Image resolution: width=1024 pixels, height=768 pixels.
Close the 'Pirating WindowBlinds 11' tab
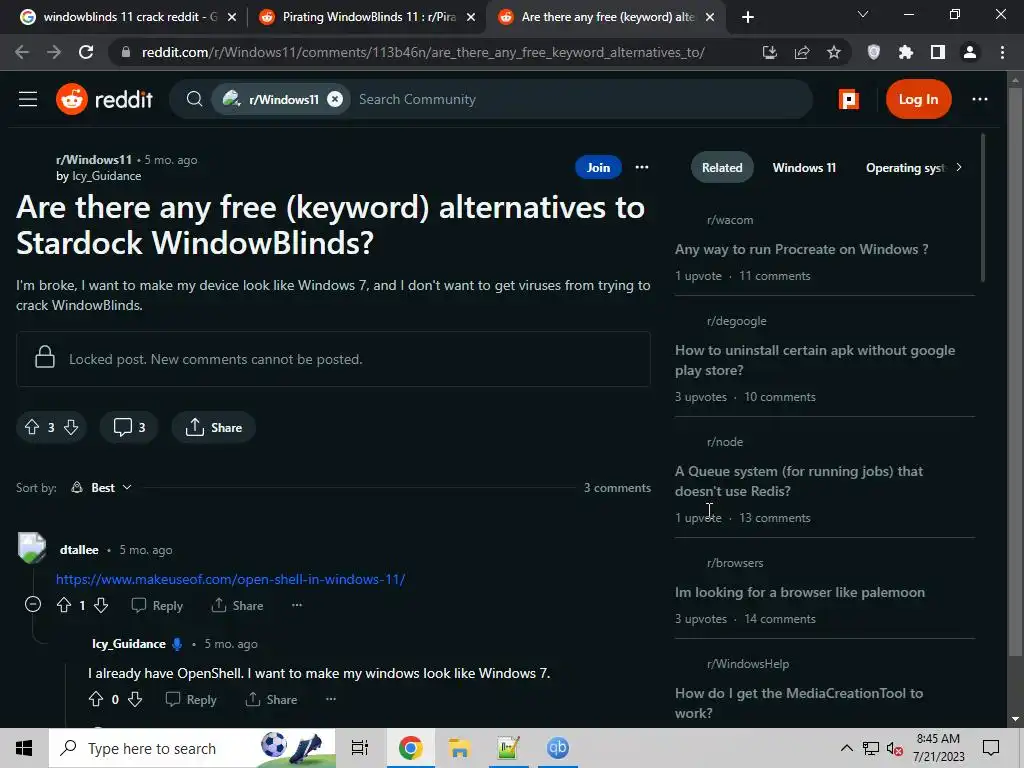click(471, 18)
